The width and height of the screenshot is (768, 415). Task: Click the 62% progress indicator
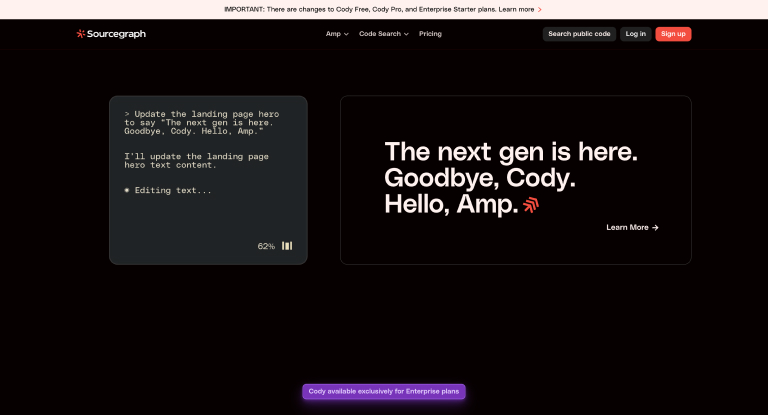[x=266, y=246]
